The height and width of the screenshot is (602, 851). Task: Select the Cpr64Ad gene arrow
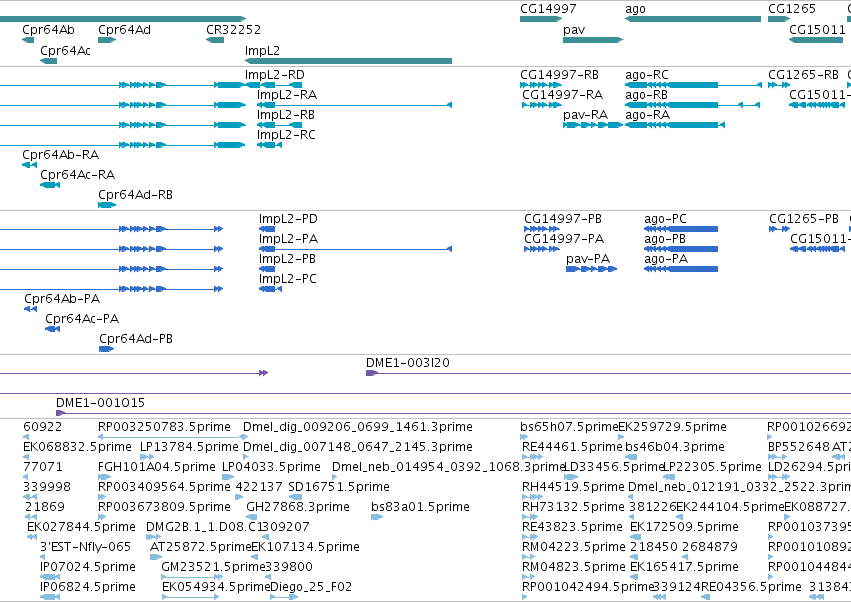click(107, 40)
